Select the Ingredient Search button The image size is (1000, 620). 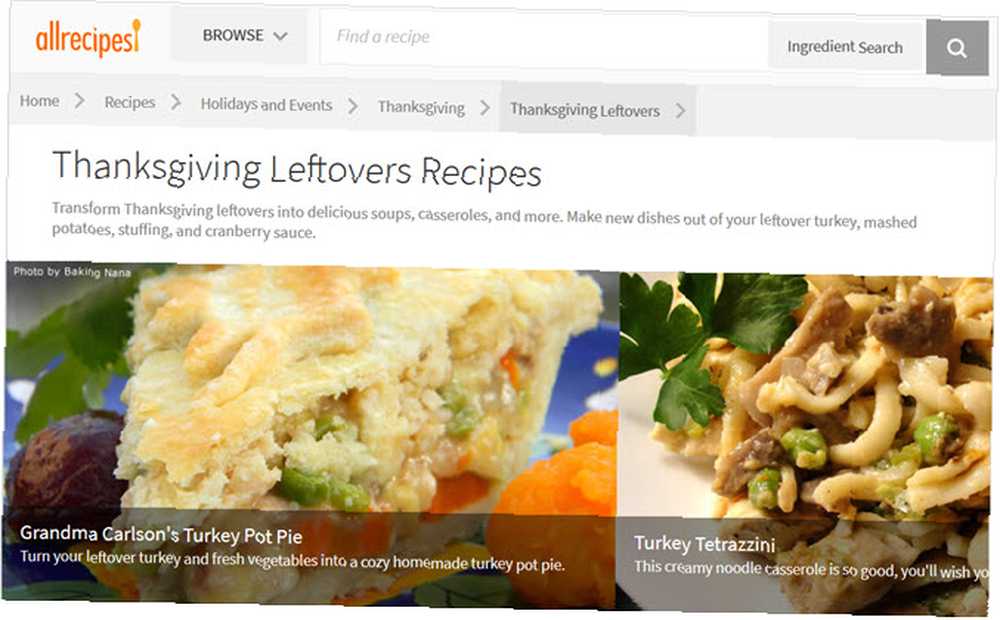(x=845, y=47)
